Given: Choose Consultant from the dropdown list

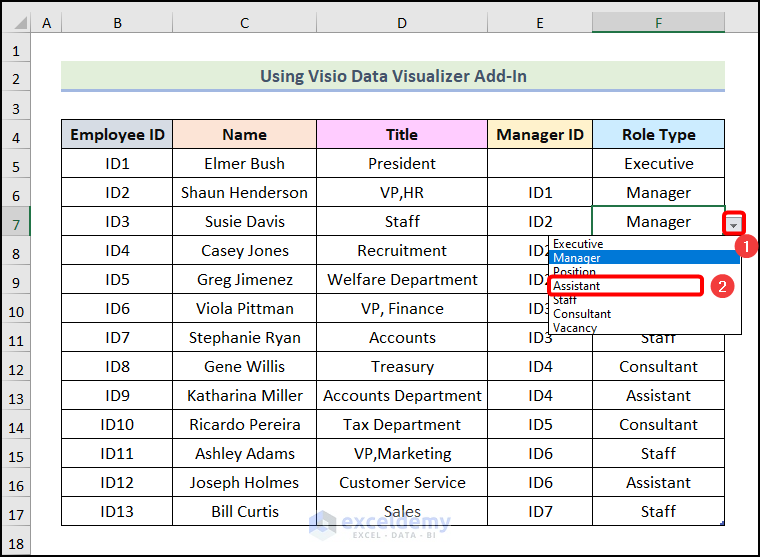Looking at the screenshot, I should pos(582,314).
